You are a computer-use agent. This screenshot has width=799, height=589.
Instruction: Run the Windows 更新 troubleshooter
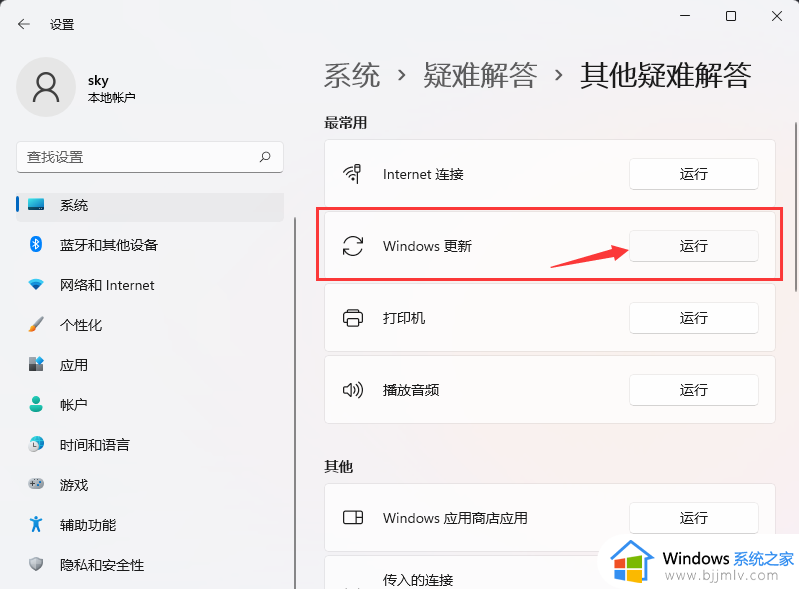[x=694, y=246]
